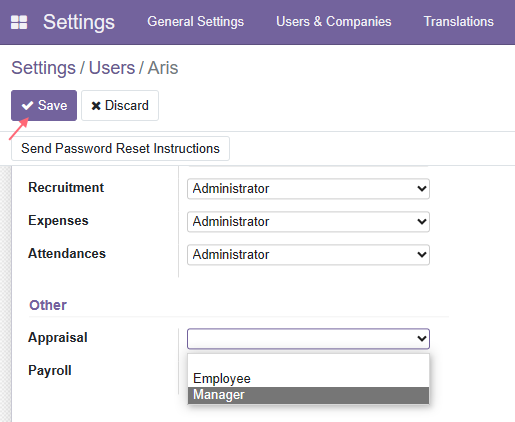Open Users & Companies menu

(x=334, y=22)
